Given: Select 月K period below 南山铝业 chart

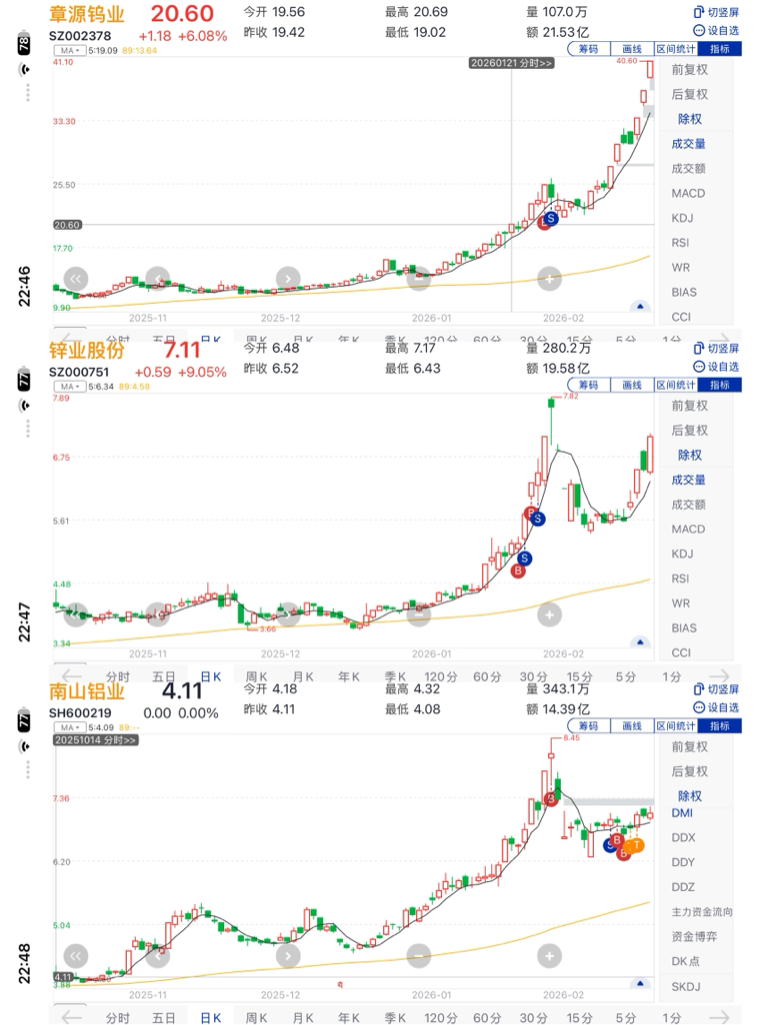Looking at the screenshot, I should (303, 1018).
